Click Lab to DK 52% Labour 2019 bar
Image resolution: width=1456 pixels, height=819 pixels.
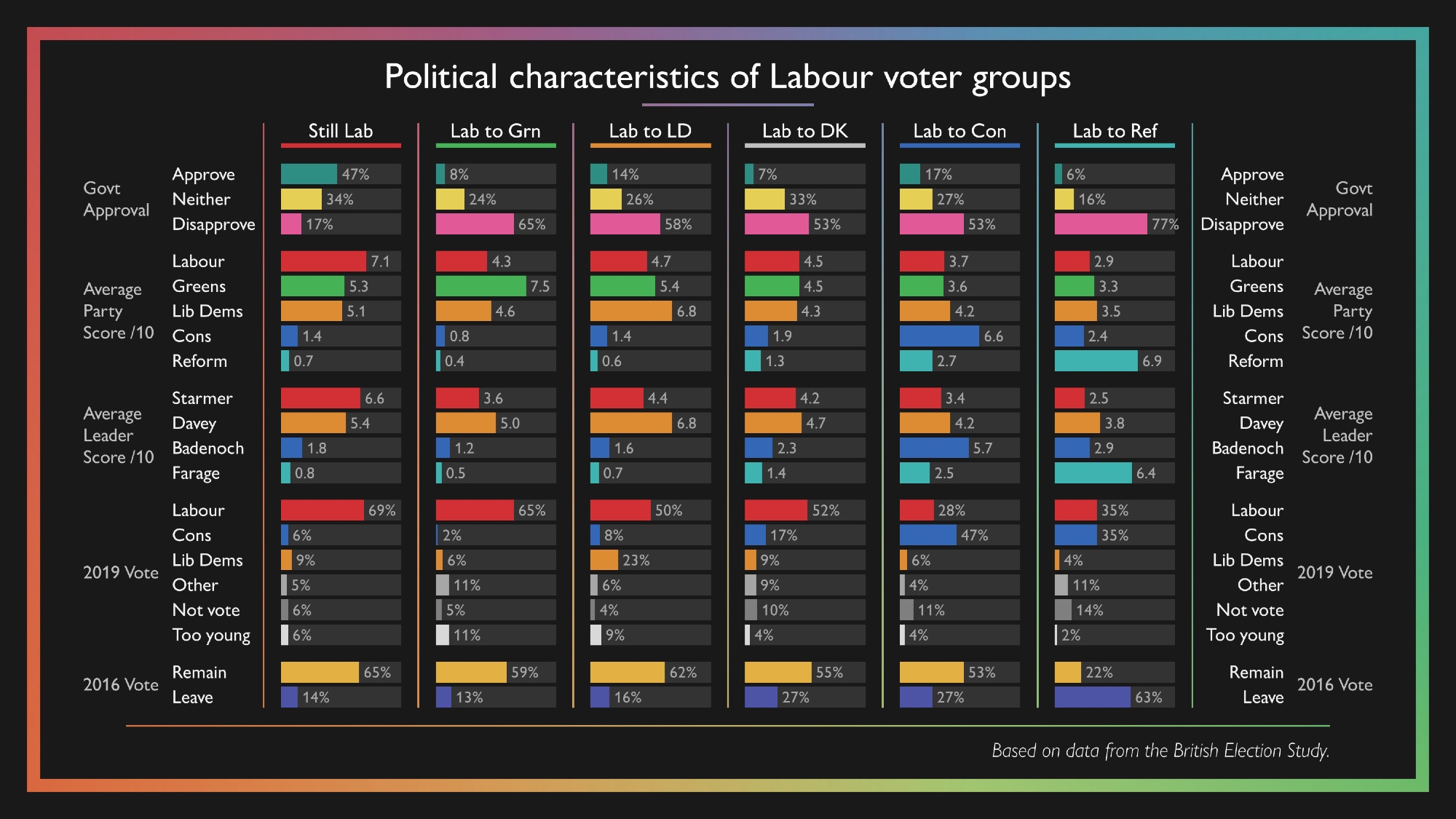pyautogui.click(x=775, y=510)
